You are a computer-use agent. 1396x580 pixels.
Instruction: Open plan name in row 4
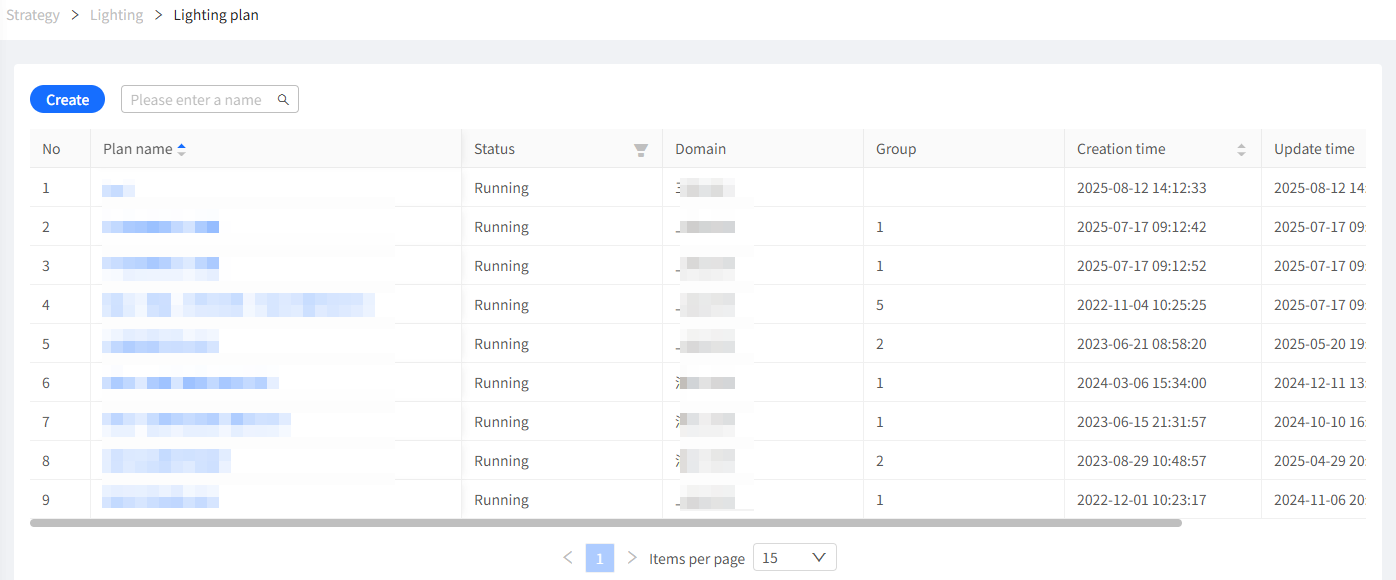click(238, 305)
